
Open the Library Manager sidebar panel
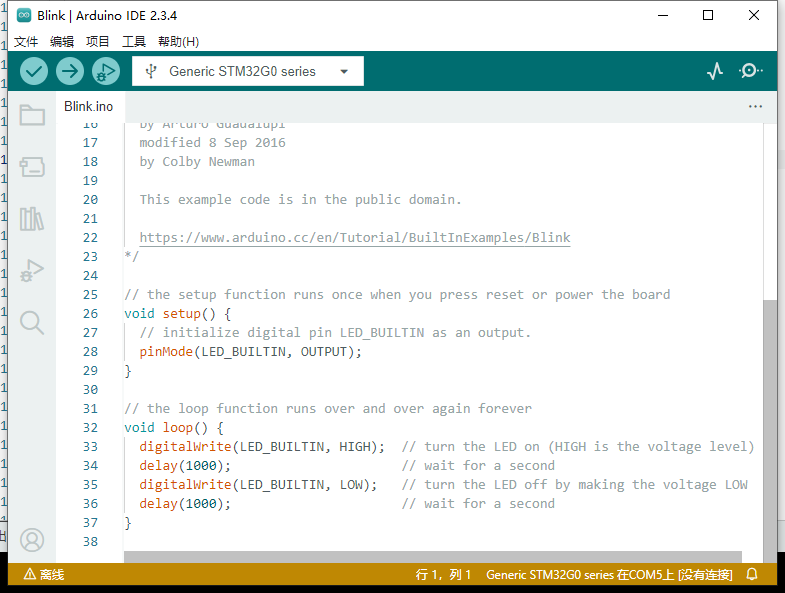click(32, 219)
